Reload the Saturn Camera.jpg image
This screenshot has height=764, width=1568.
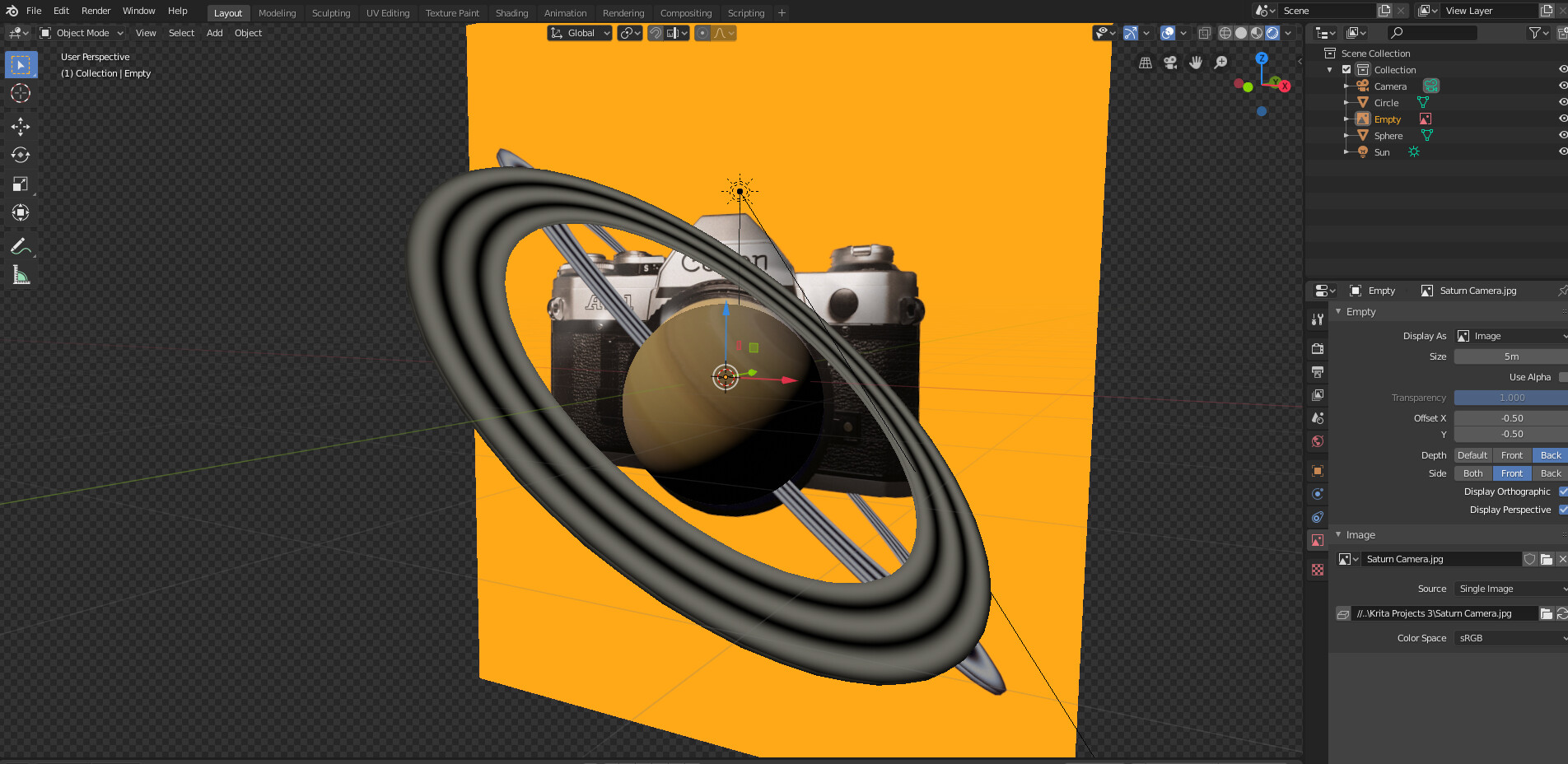click(x=1562, y=613)
